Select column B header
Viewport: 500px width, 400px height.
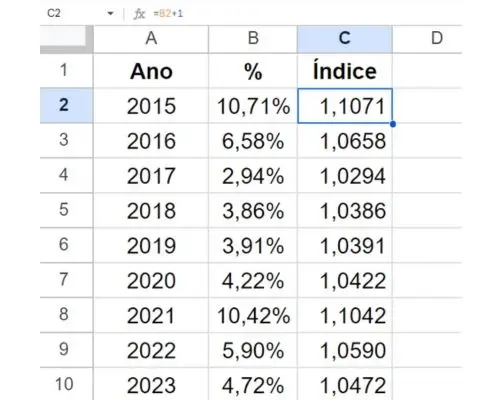coord(253,39)
